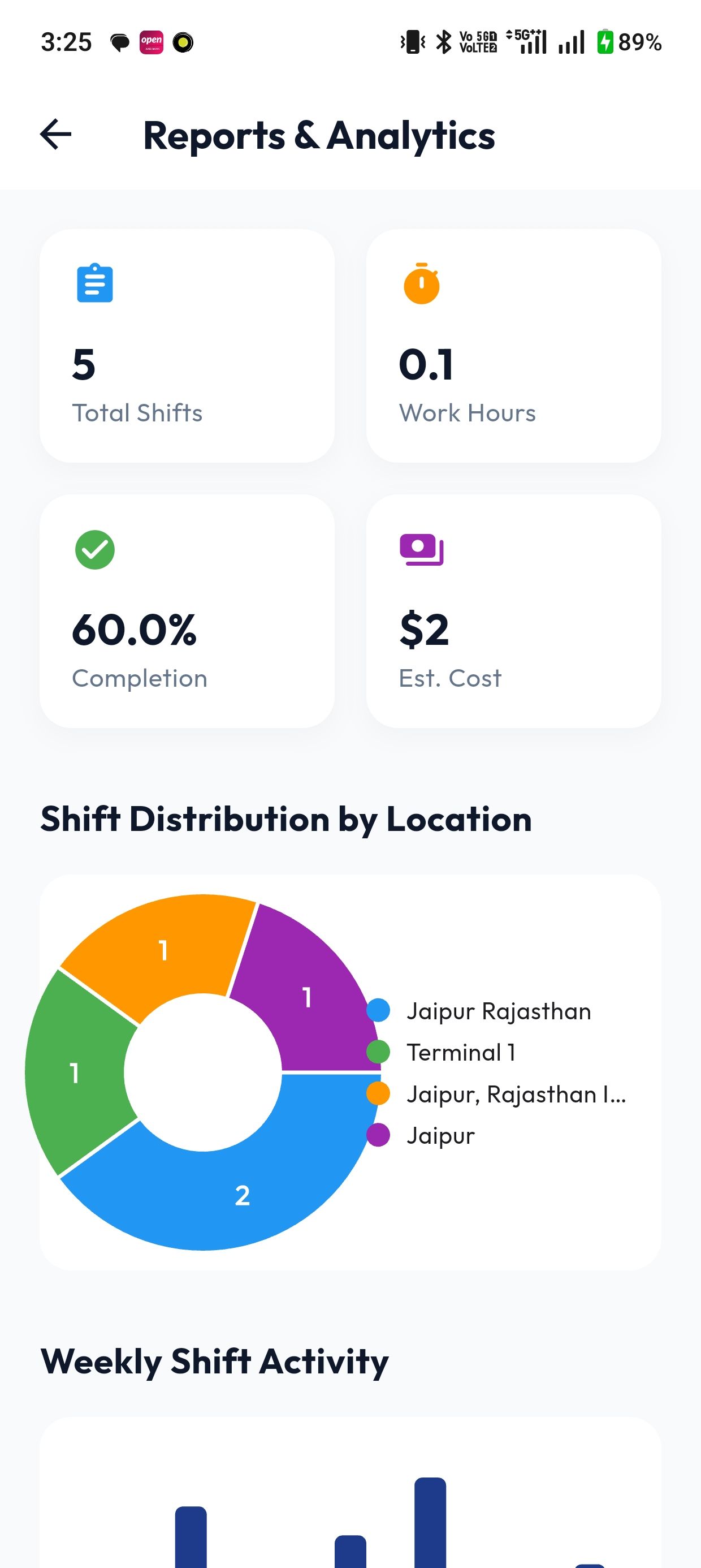Tap the Reports & Analytics title
Image resolution: width=701 pixels, height=1568 pixels.
(319, 135)
